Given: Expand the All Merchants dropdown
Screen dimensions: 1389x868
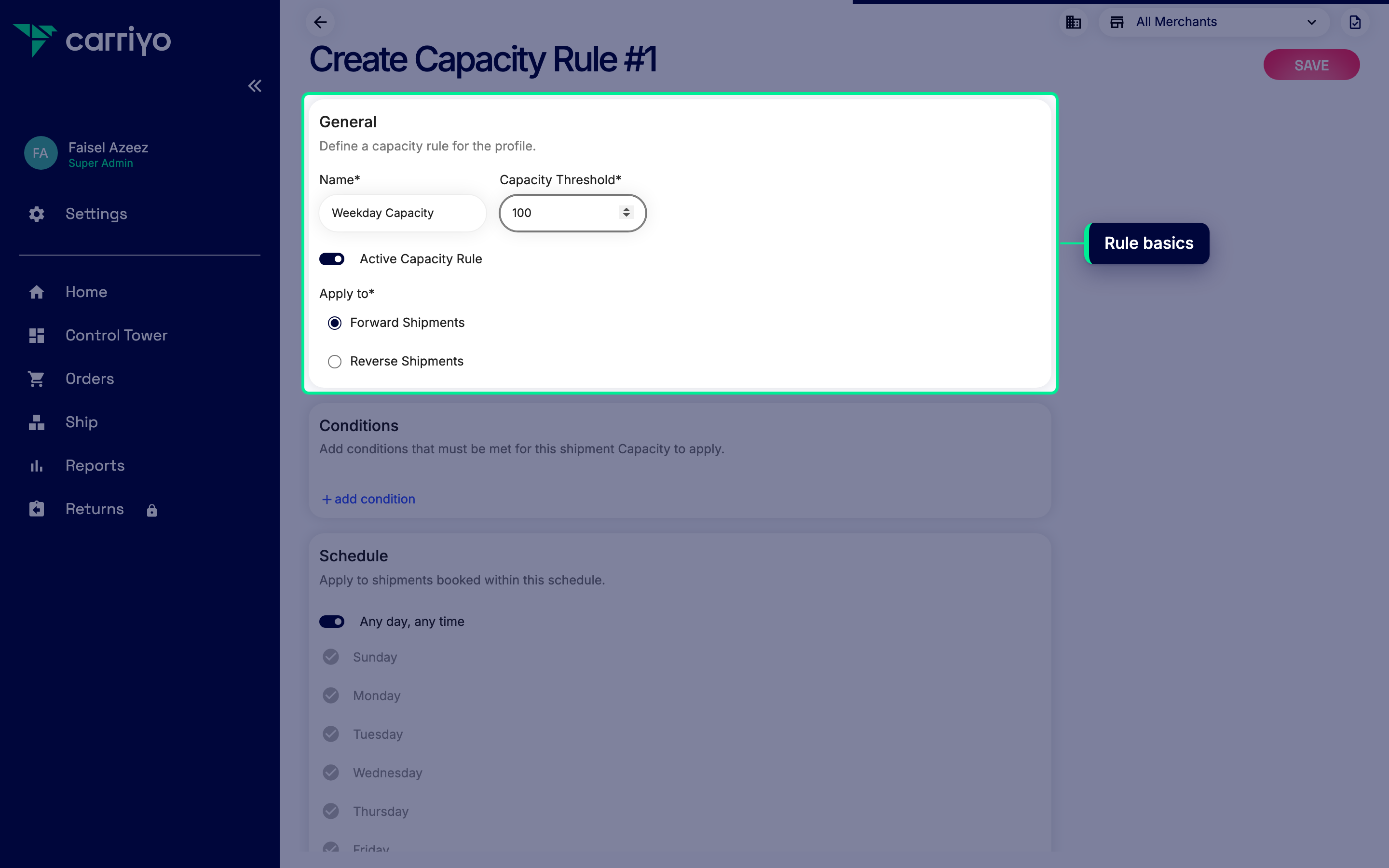Looking at the screenshot, I should pyautogui.click(x=1213, y=22).
